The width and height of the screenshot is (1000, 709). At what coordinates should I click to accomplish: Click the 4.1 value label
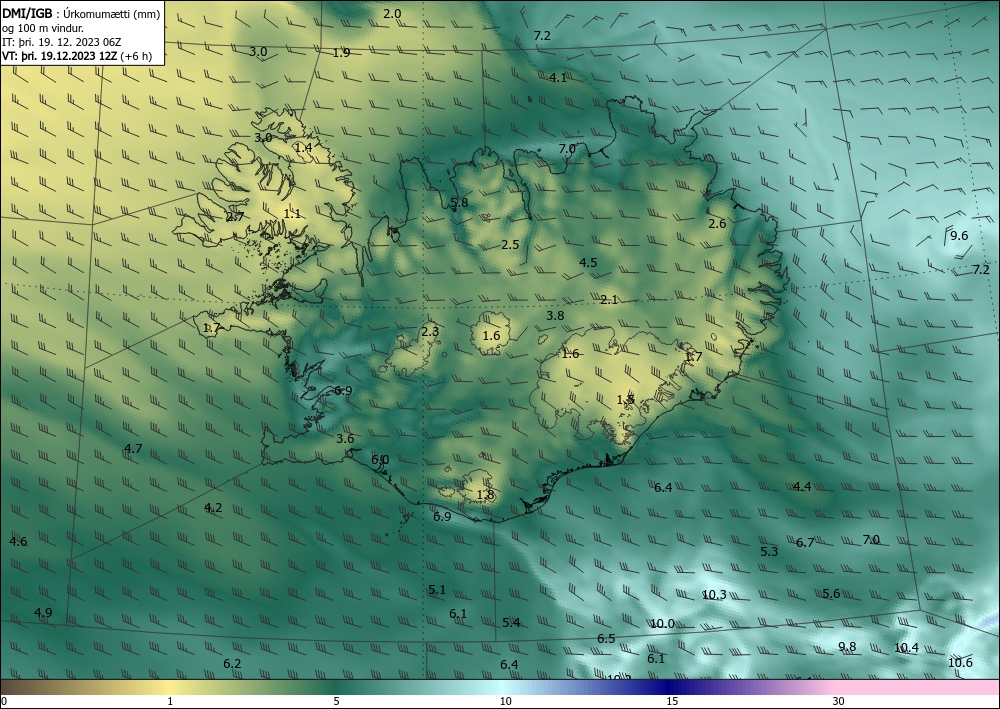tap(558, 78)
